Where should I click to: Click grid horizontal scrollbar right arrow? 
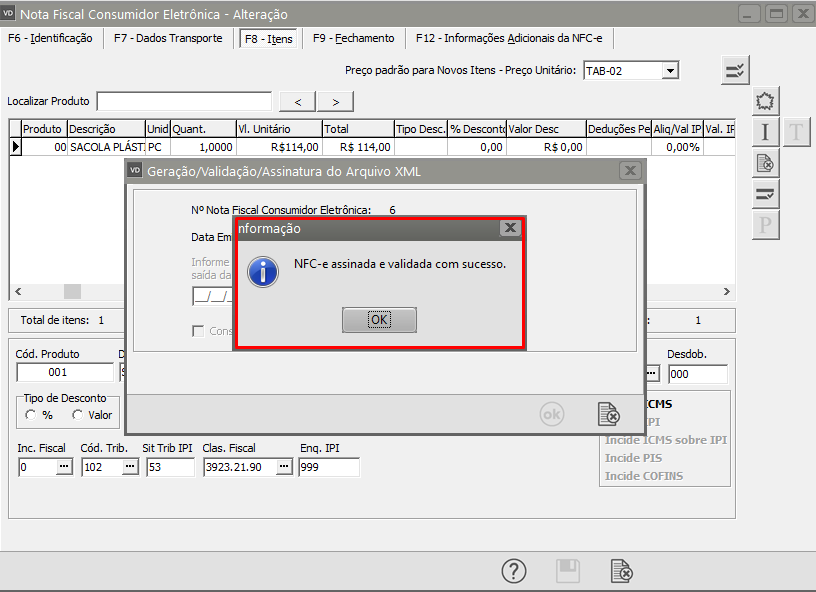[x=726, y=291]
